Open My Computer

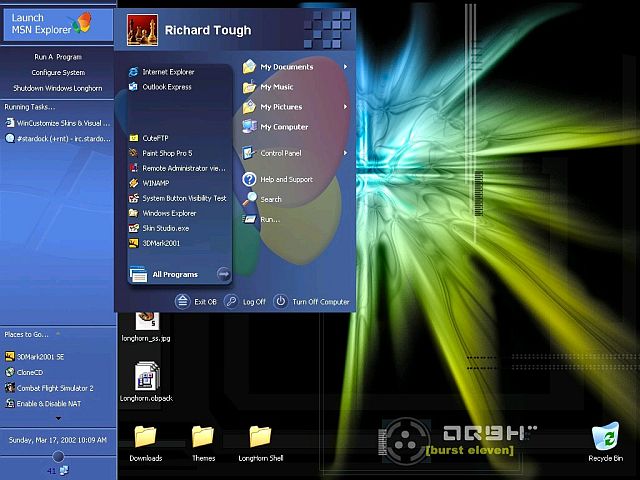tap(283, 127)
